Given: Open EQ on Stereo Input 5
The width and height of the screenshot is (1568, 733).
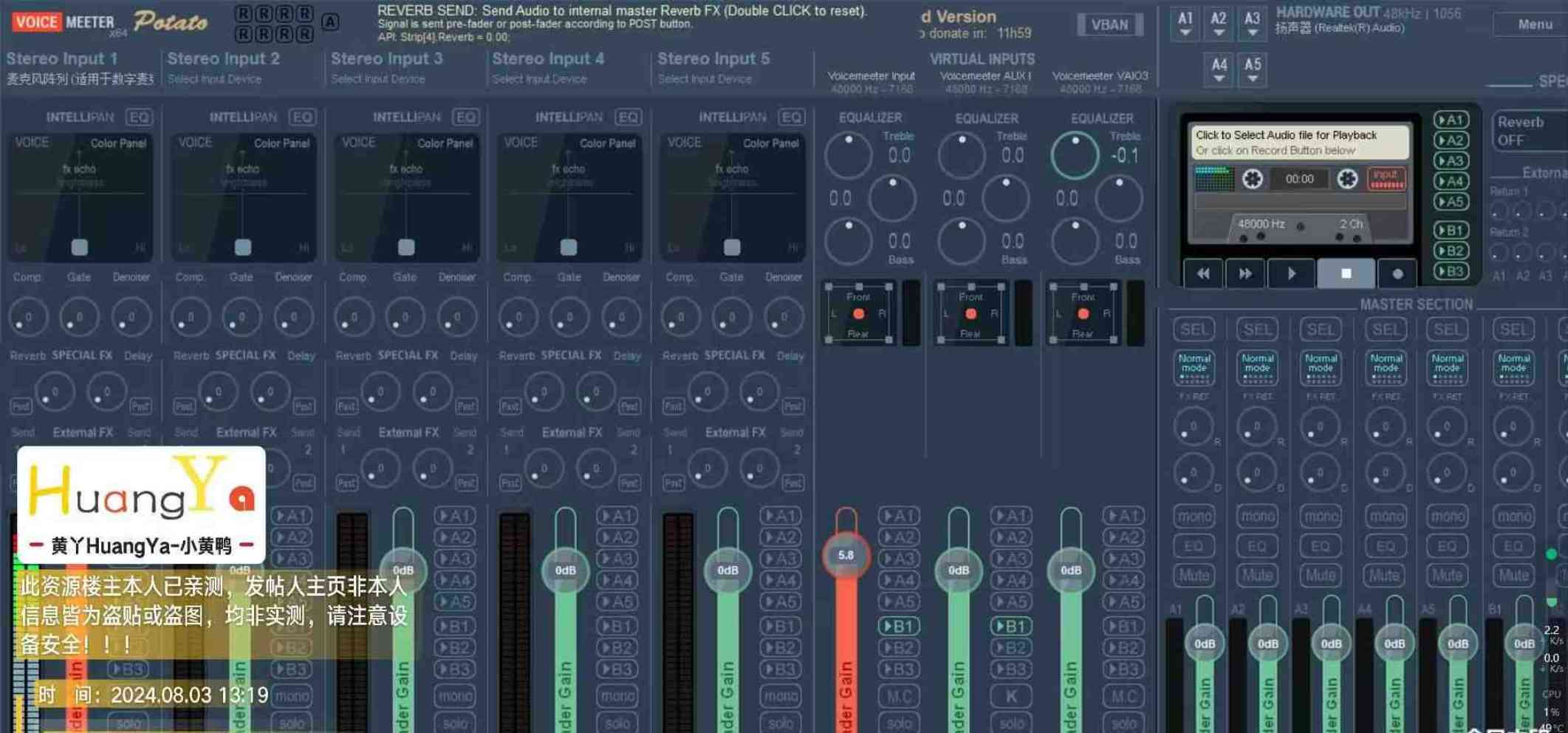Looking at the screenshot, I should (792, 117).
